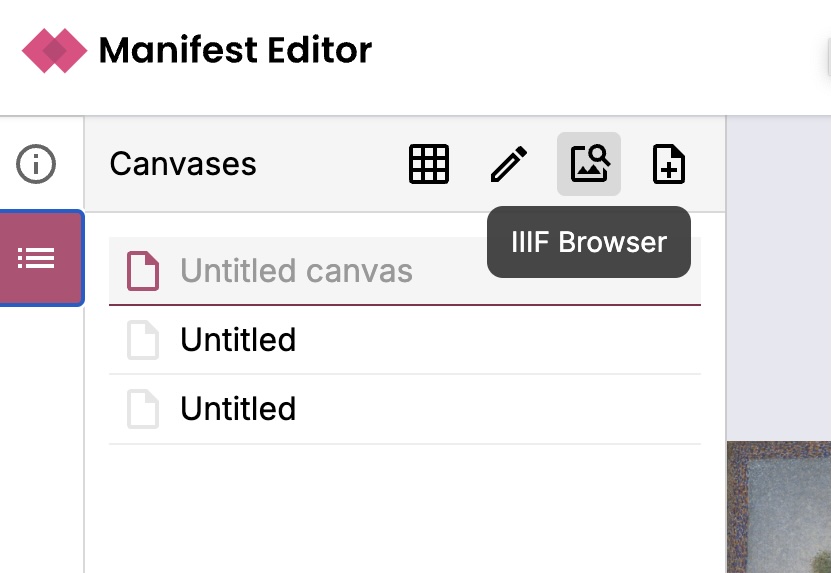Select the second canvas in the list

click(x=238, y=340)
